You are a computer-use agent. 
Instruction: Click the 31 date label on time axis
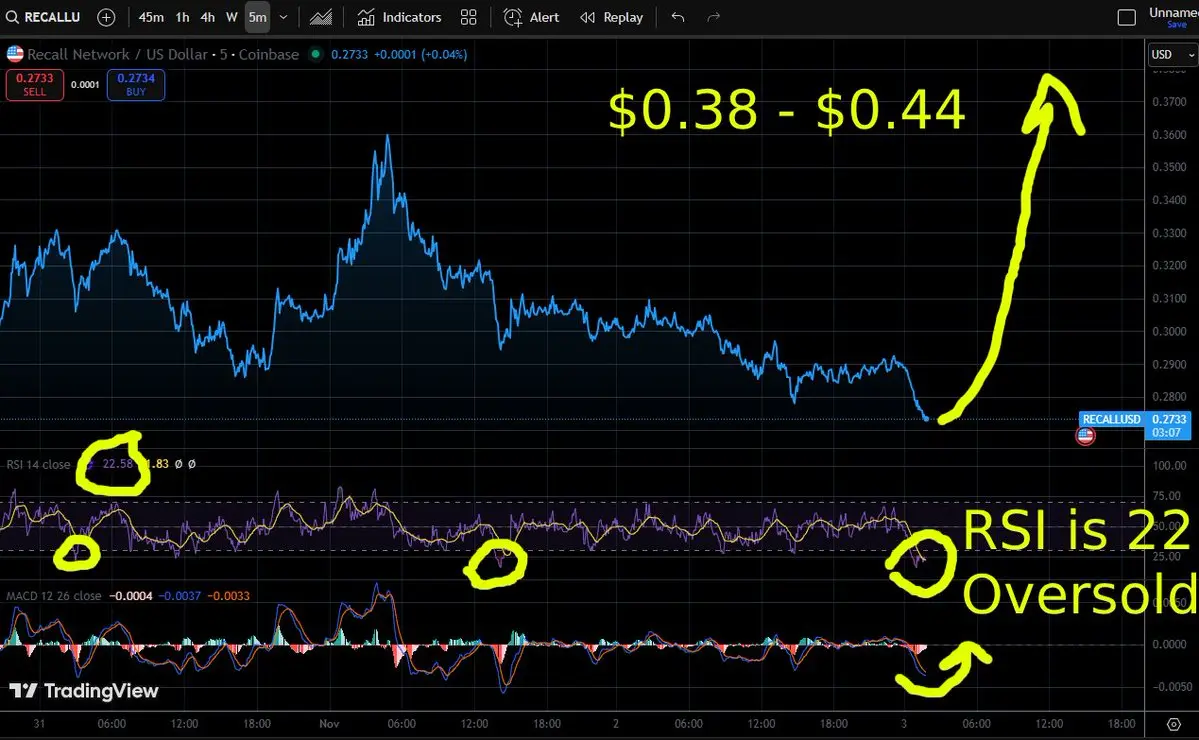pos(39,723)
